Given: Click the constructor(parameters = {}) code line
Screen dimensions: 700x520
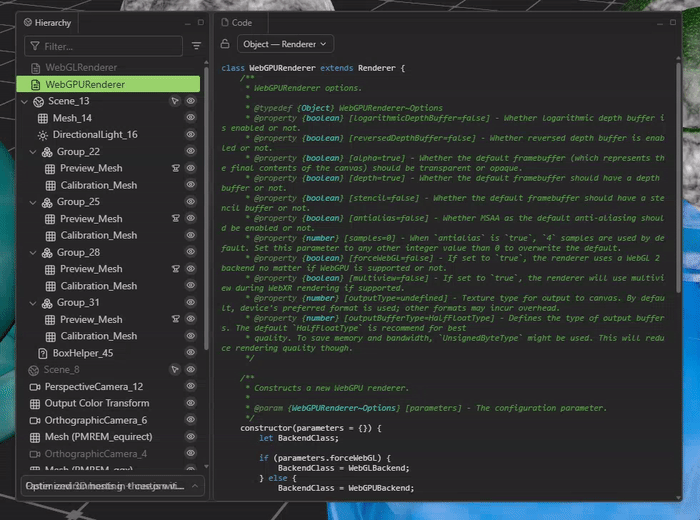Looking at the screenshot, I should click(x=311, y=428).
